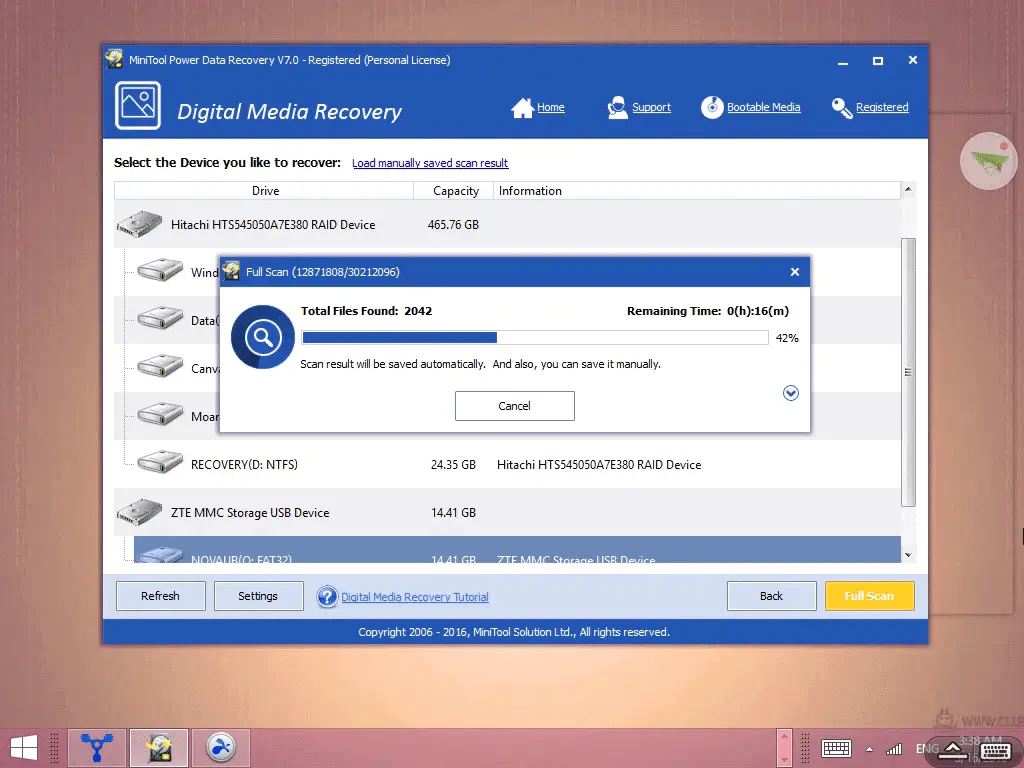Click the floating paper plane icon on the desktop

click(989, 161)
